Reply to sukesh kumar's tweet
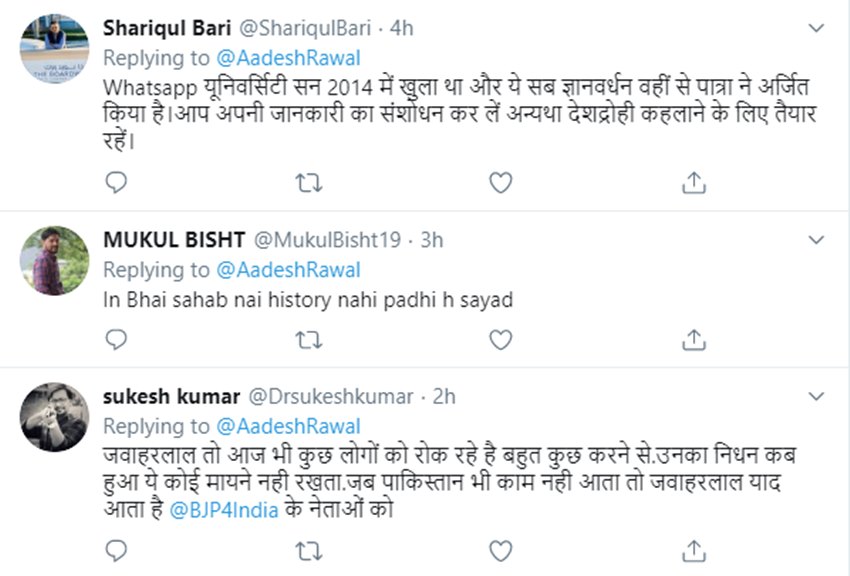850x576 pixels. coord(117,549)
